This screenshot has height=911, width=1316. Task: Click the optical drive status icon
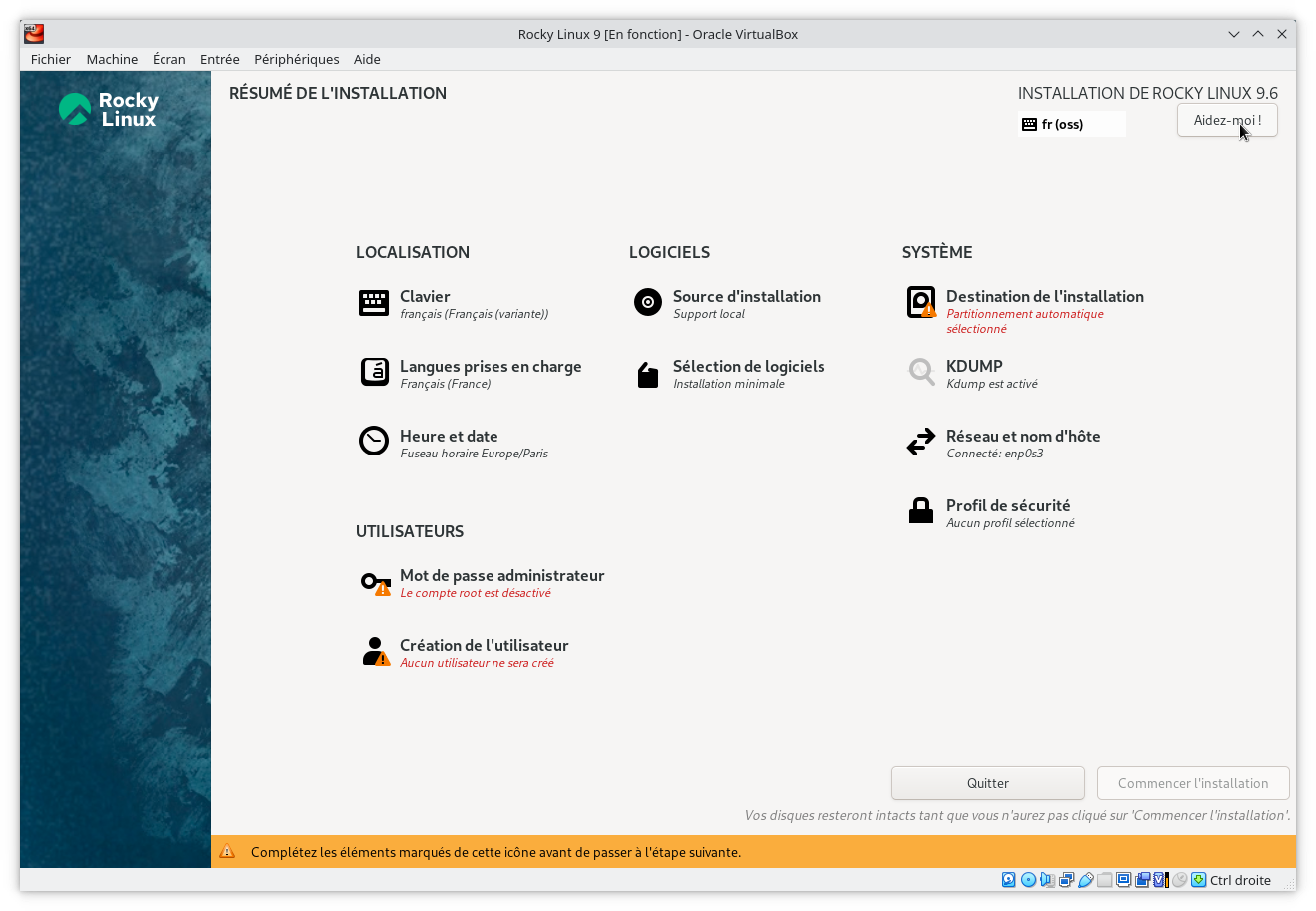point(1028,880)
